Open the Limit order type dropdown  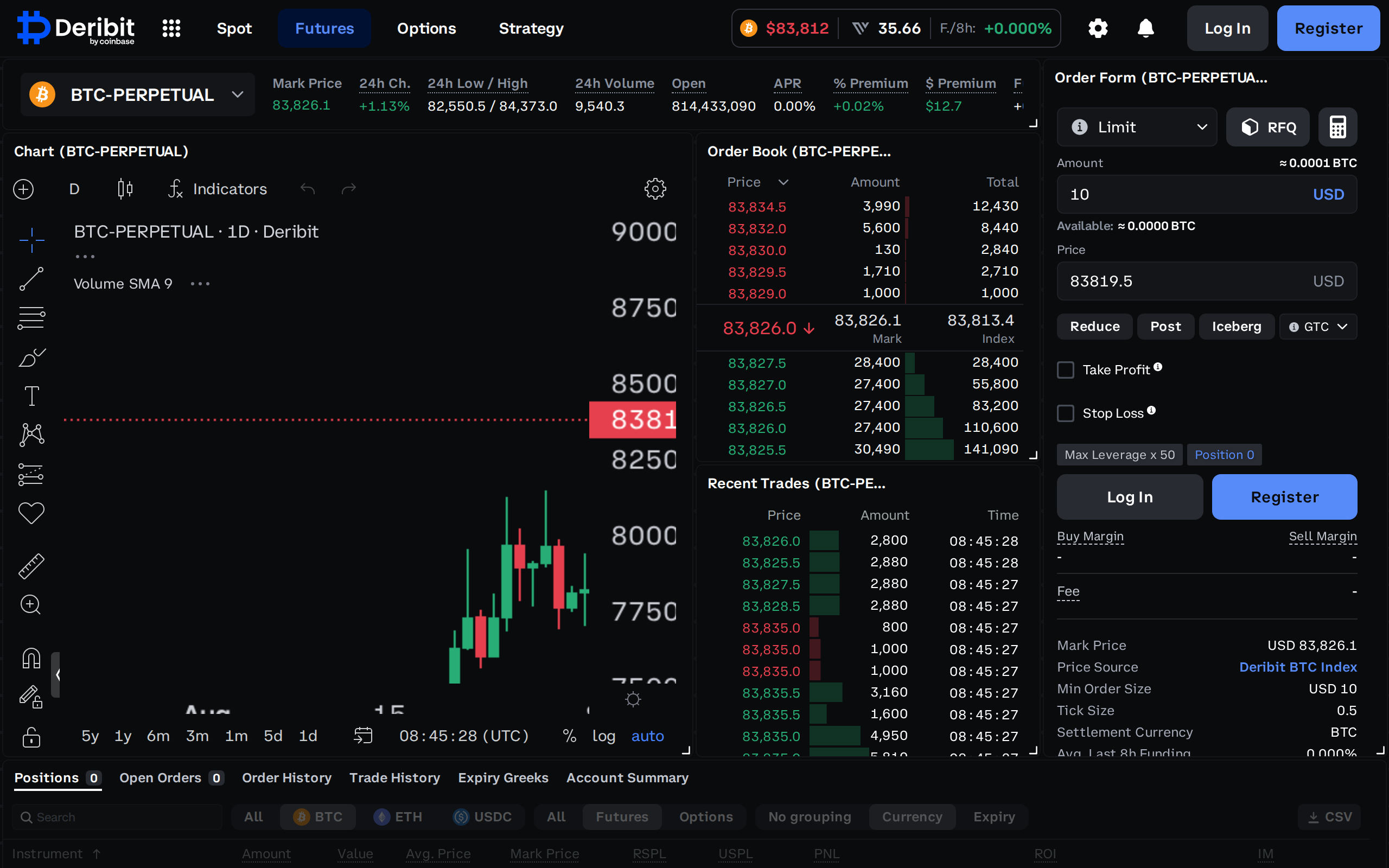[x=1137, y=127]
